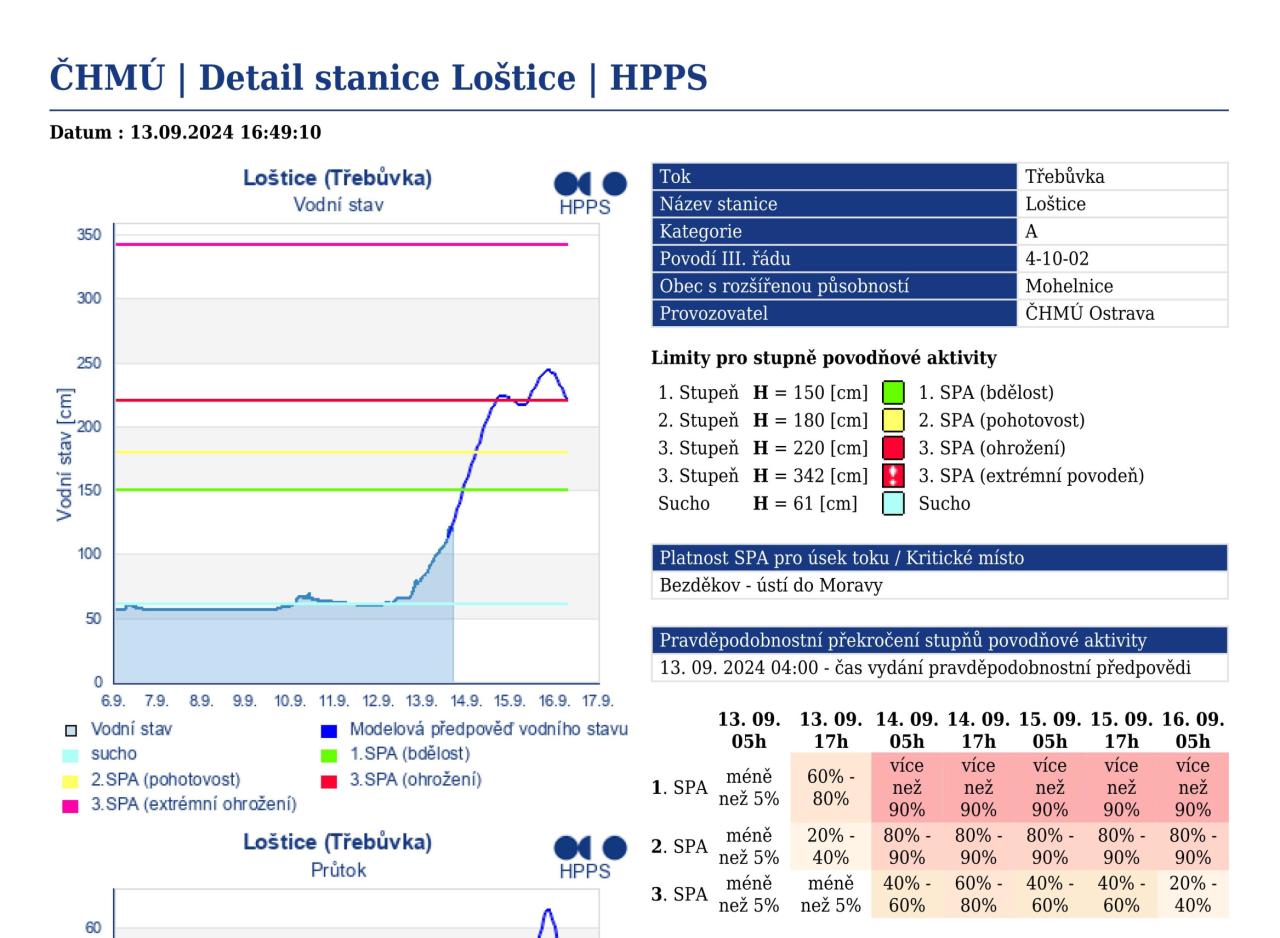Click HPPS logo on Průtok chart

pyautogui.click(x=589, y=856)
